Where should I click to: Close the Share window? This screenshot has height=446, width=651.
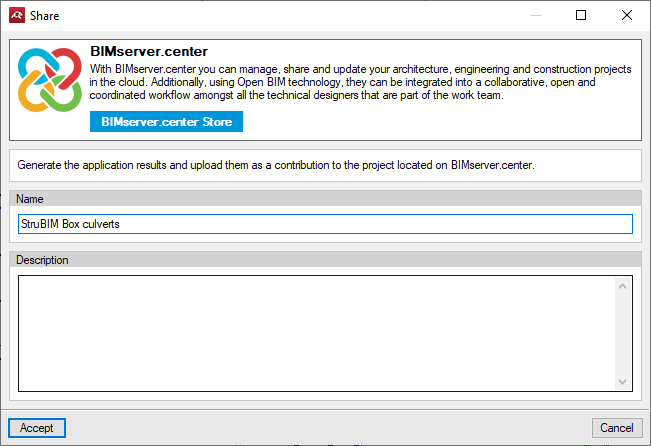pyautogui.click(x=627, y=15)
